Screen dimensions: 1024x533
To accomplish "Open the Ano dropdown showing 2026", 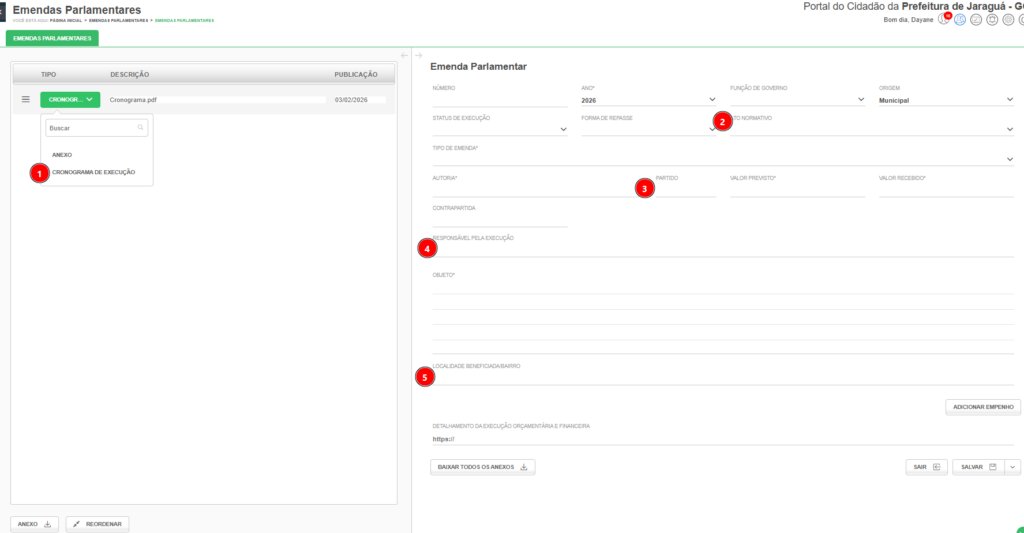I will point(712,100).
